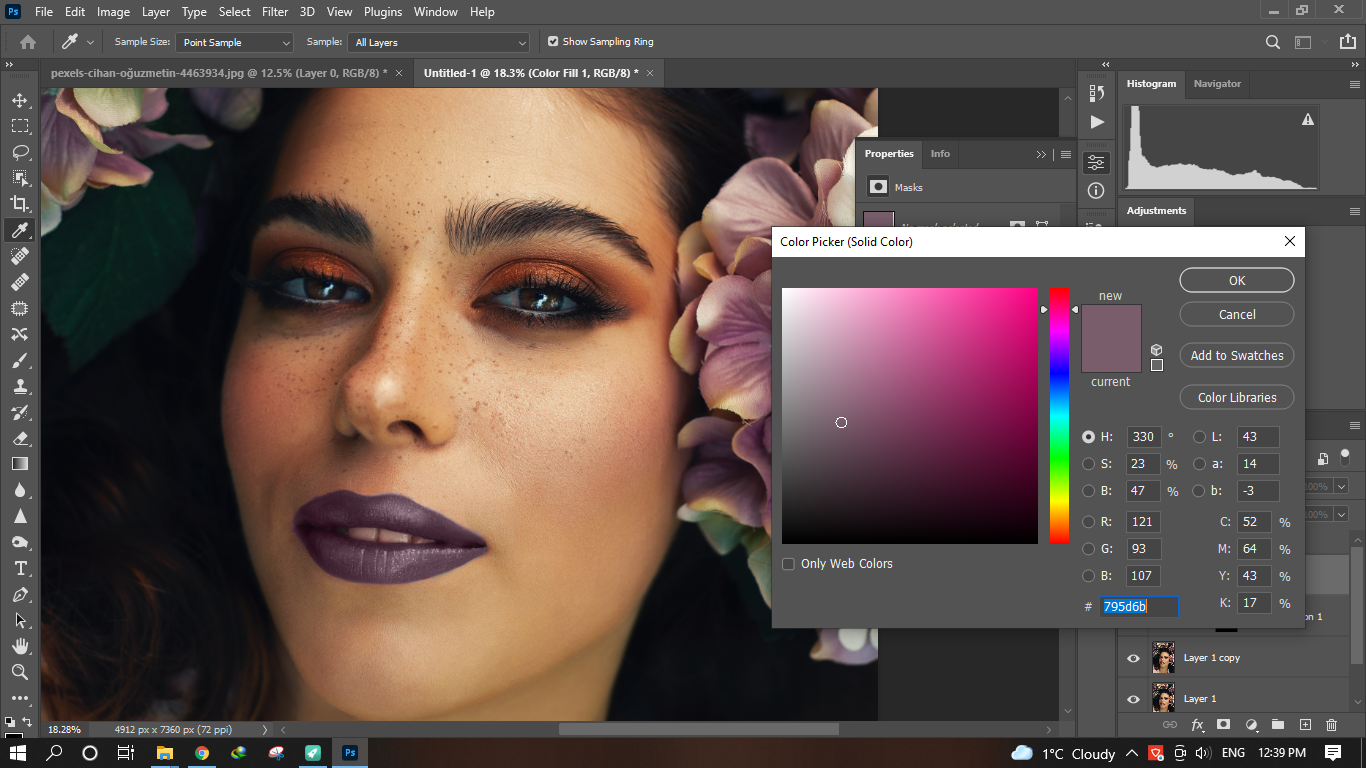
Task: Click inside the saturation-brightness color field
Action: pyautogui.click(x=910, y=416)
